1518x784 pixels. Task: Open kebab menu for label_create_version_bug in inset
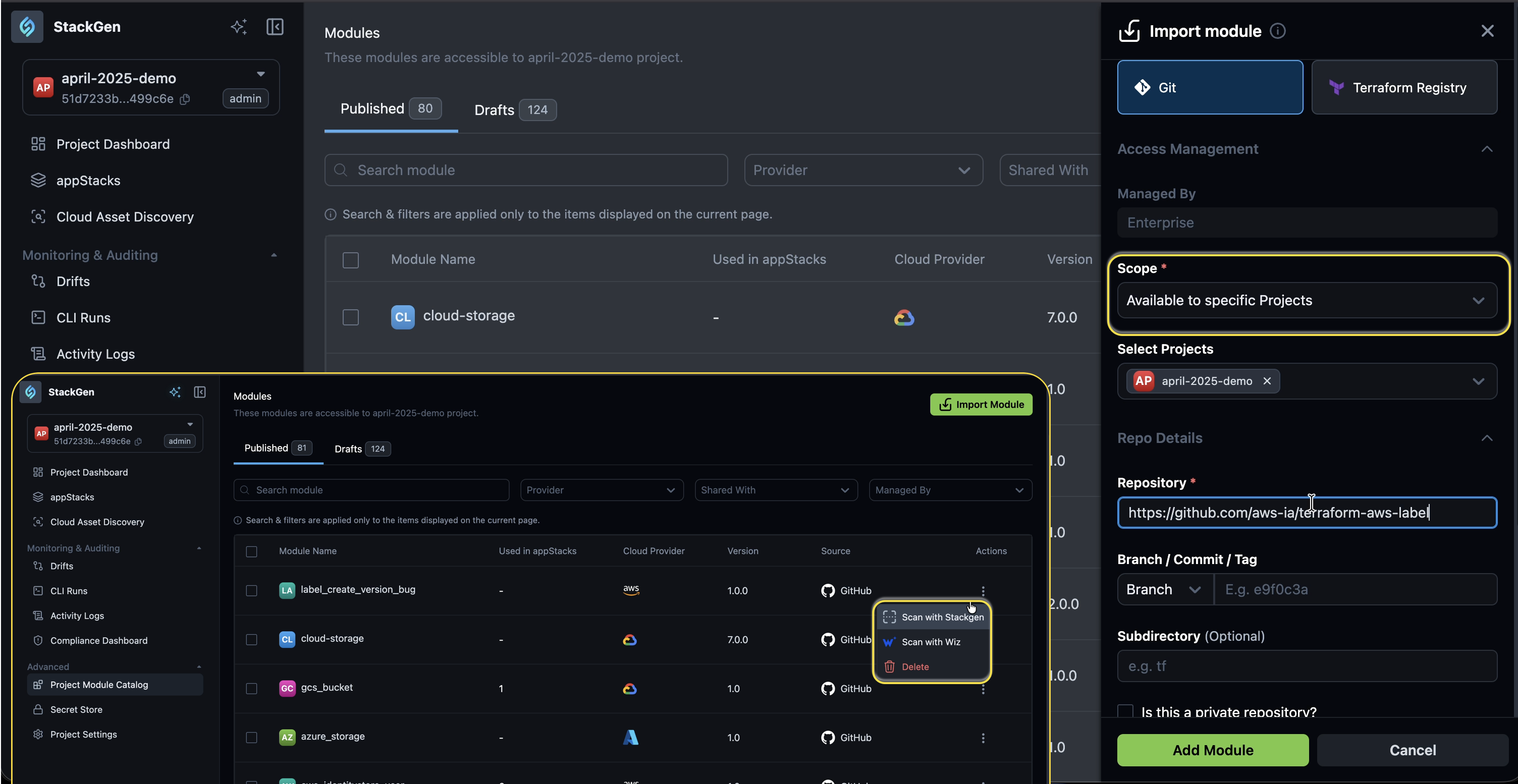click(983, 591)
